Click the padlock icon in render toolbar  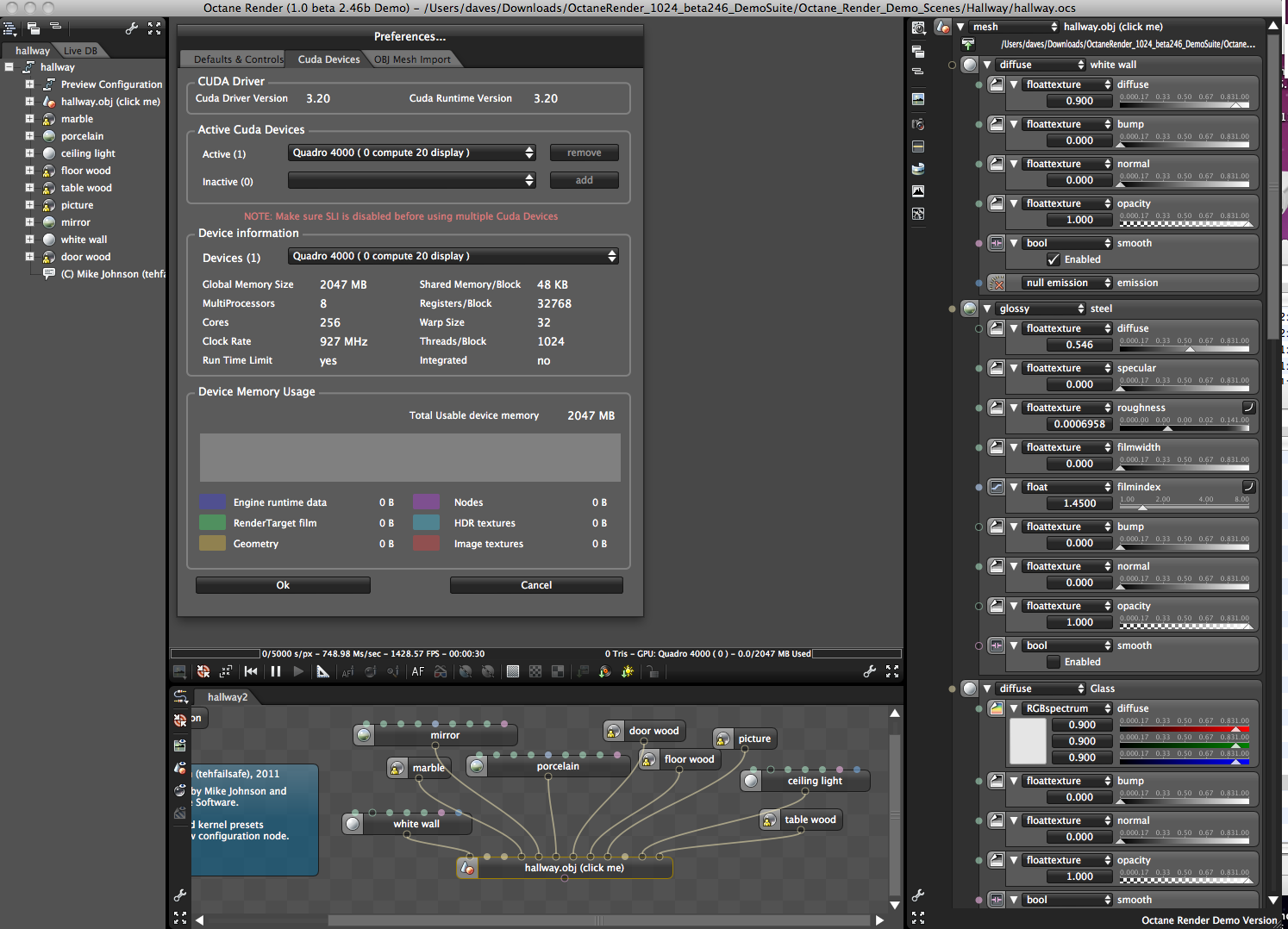[653, 671]
